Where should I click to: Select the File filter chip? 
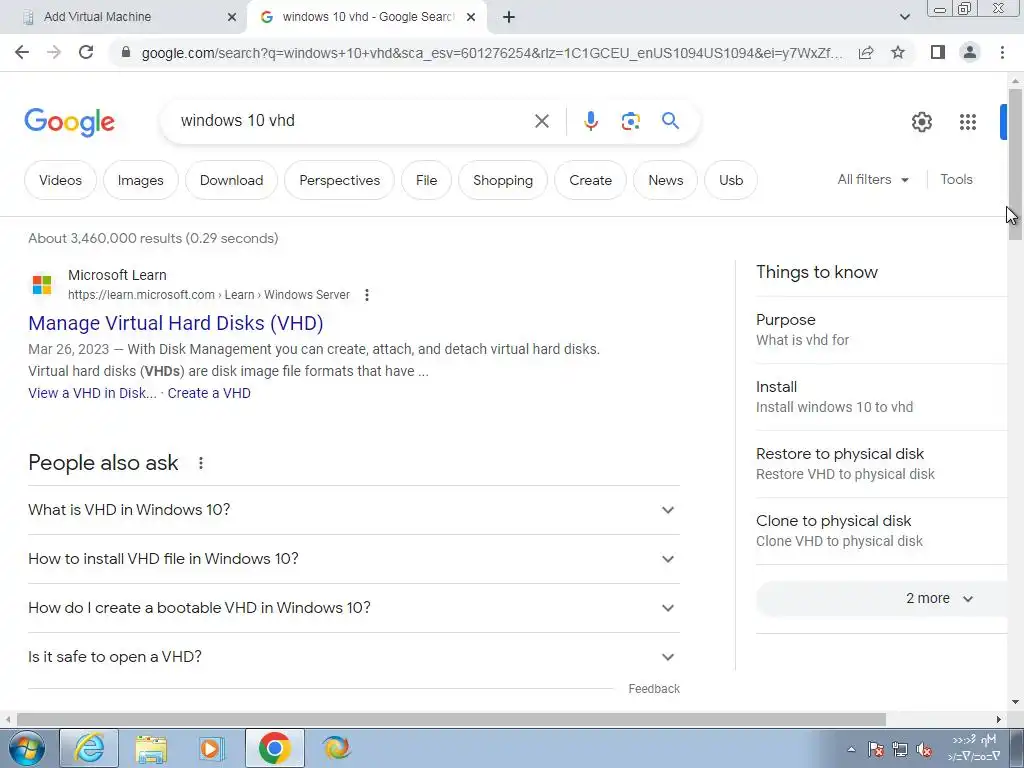click(x=426, y=180)
